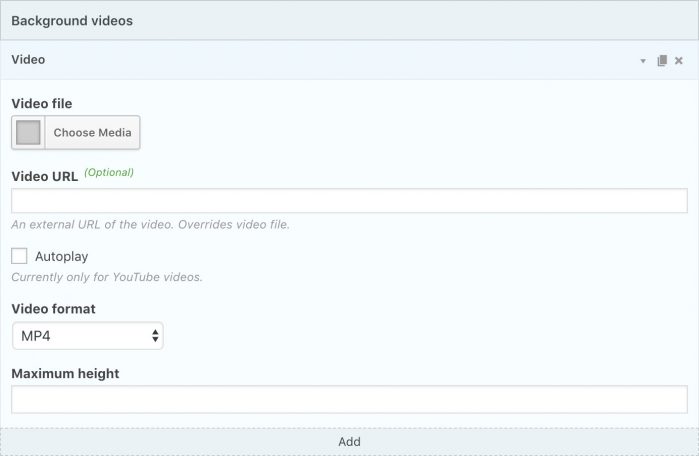Focus the Video URL text field
This screenshot has width=699, height=456.
click(349, 201)
